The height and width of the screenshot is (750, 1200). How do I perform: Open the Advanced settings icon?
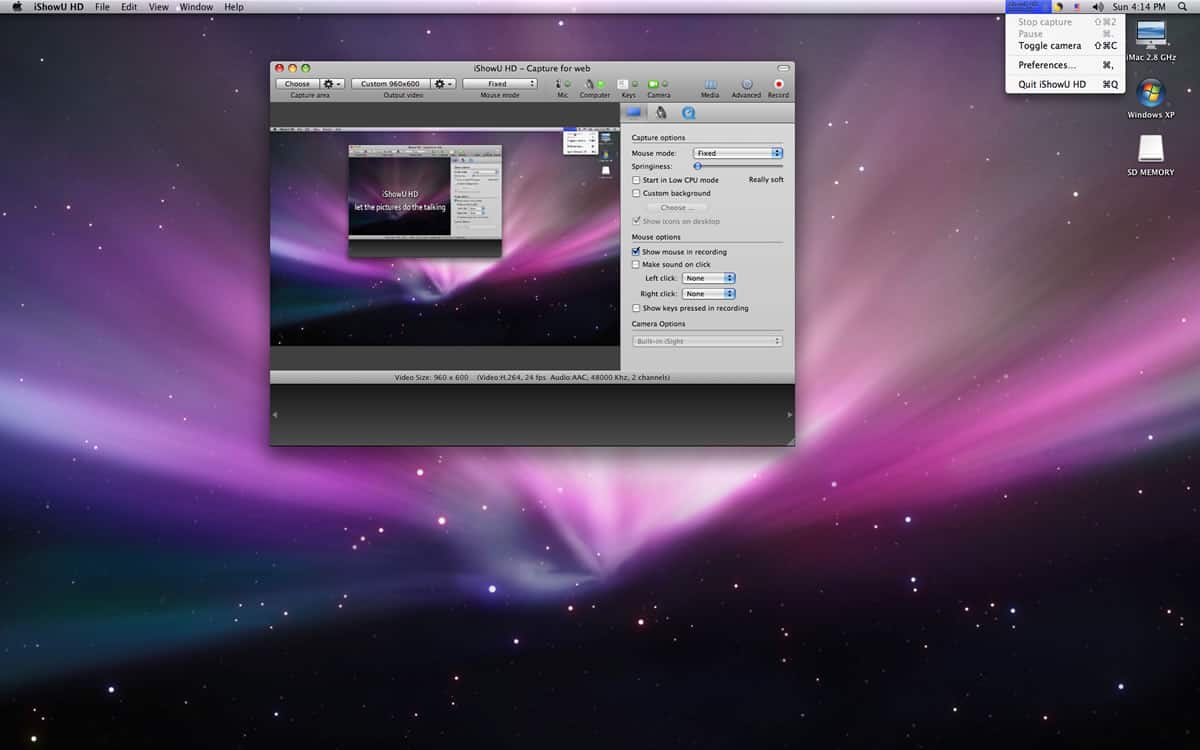coord(746,85)
